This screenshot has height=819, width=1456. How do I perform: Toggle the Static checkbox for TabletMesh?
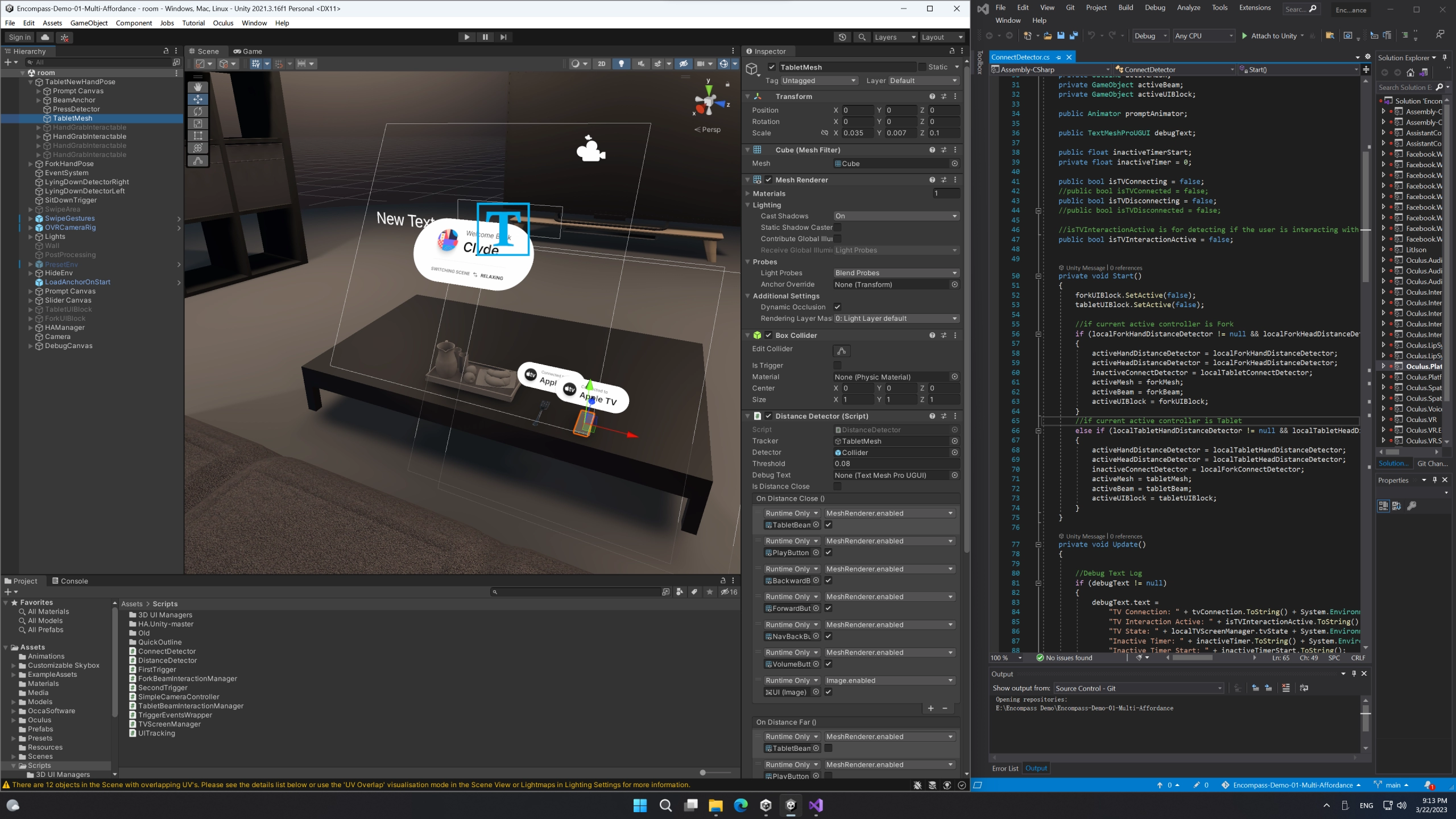(921, 67)
